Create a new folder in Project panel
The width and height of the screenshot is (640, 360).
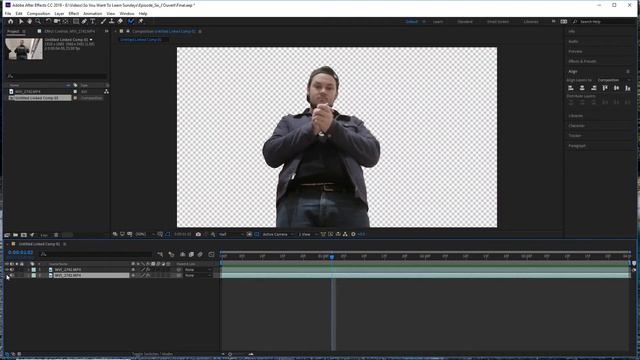pos(16,235)
